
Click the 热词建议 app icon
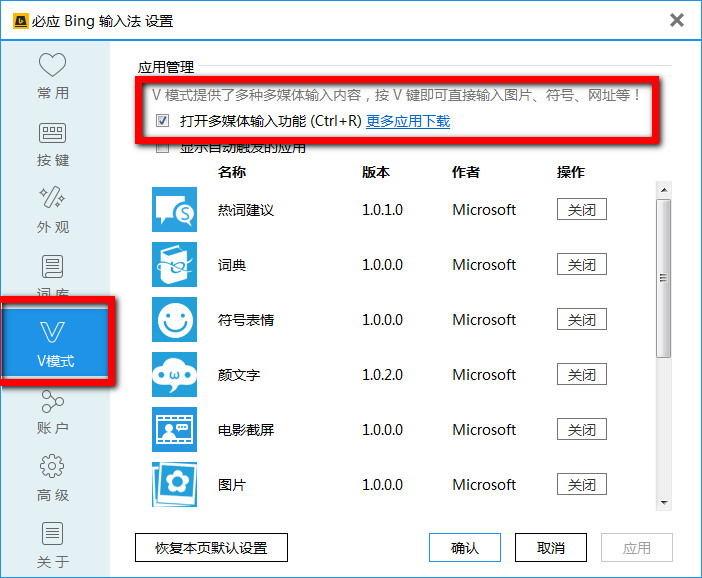coord(174,210)
